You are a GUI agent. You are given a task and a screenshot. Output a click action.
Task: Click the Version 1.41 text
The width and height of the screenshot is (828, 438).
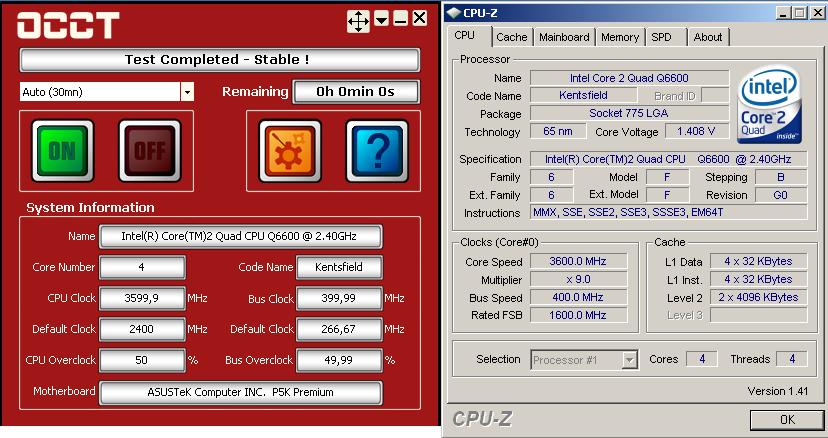click(778, 392)
